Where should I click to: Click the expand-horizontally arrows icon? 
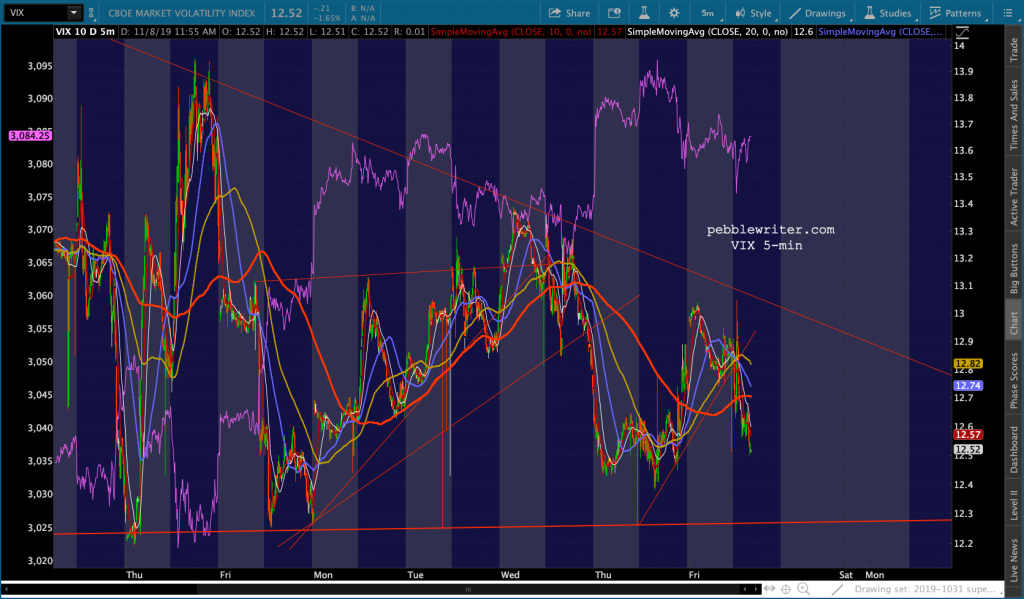tap(770, 589)
